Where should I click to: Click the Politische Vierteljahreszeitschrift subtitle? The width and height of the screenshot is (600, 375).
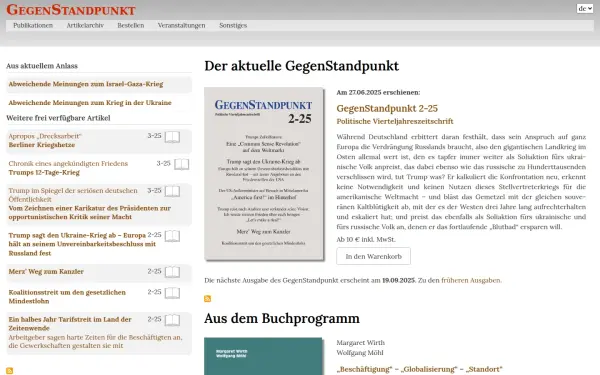coord(395,121)
